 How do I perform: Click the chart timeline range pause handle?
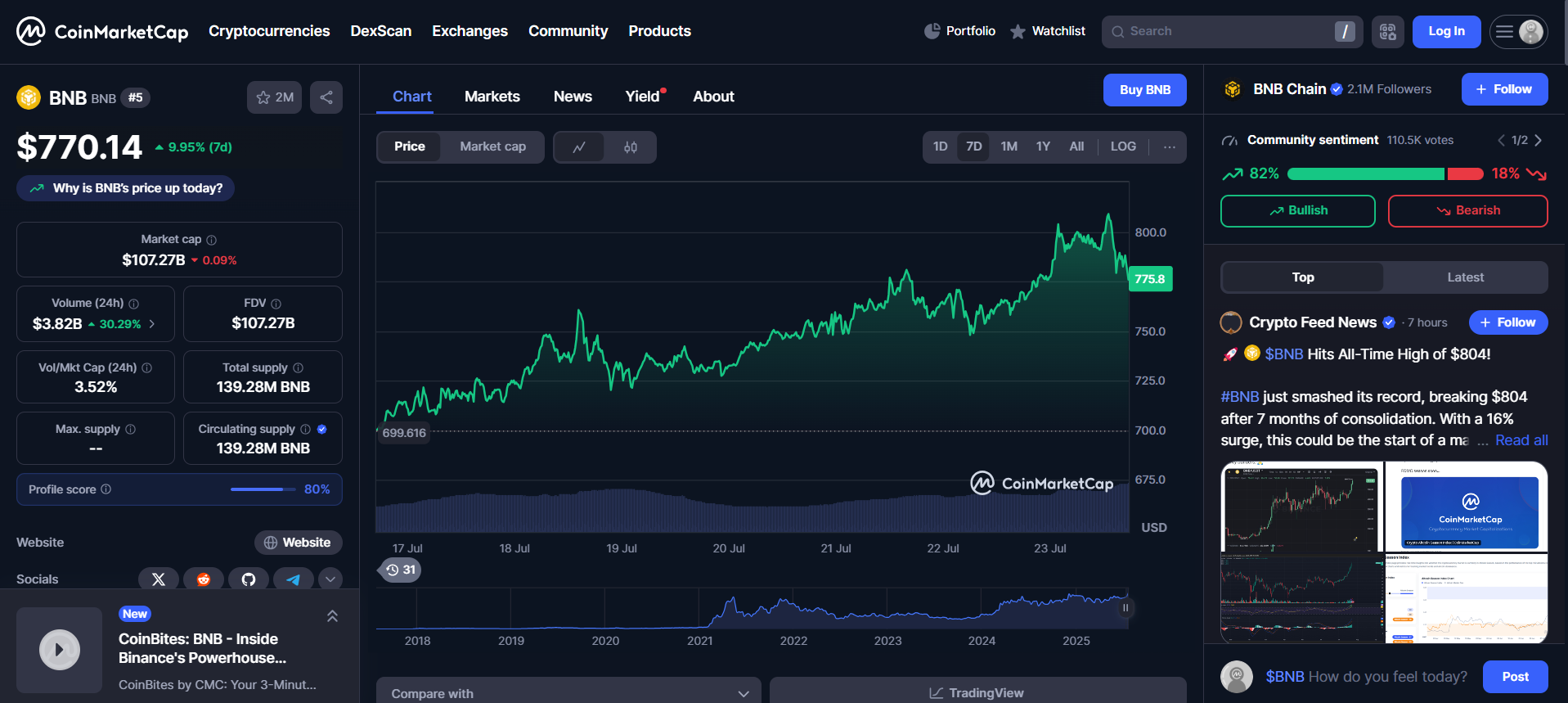(1125, 608)
